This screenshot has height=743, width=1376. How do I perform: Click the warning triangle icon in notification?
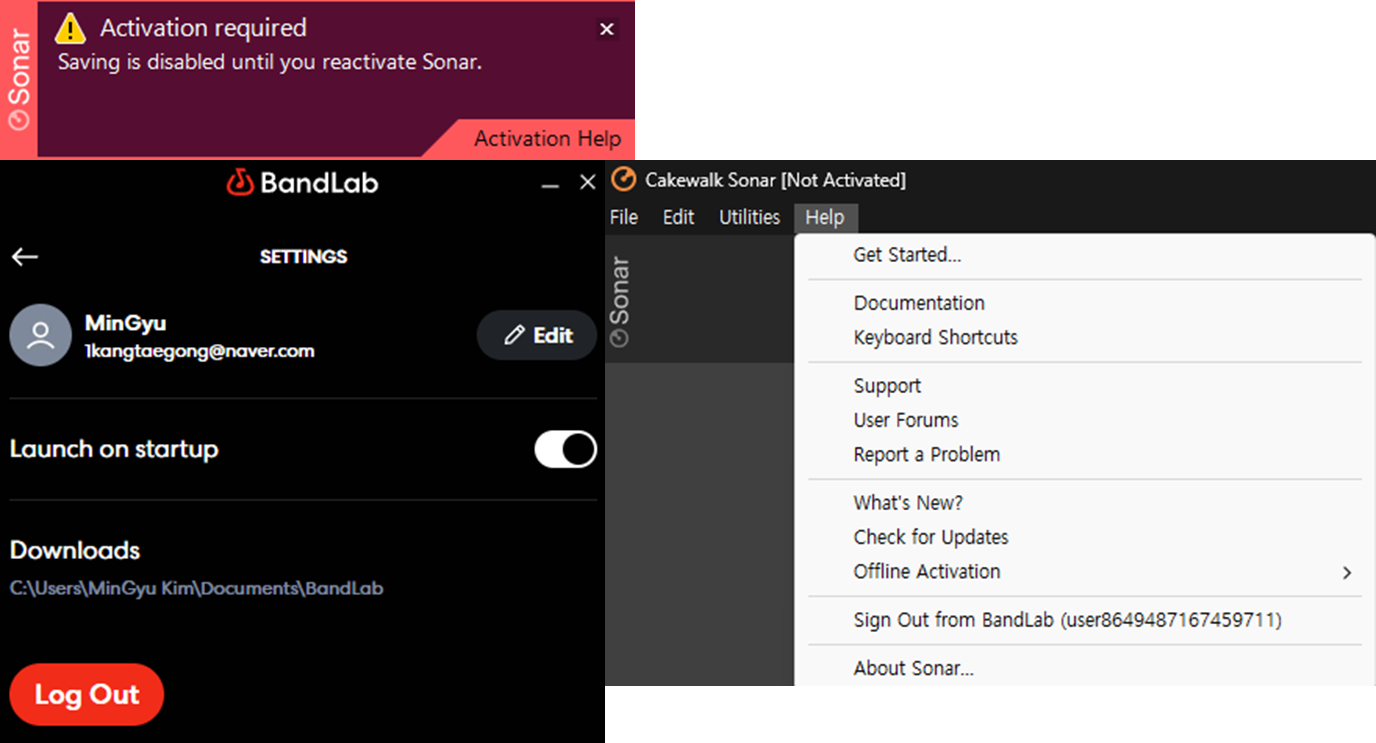tap(70, 28)
